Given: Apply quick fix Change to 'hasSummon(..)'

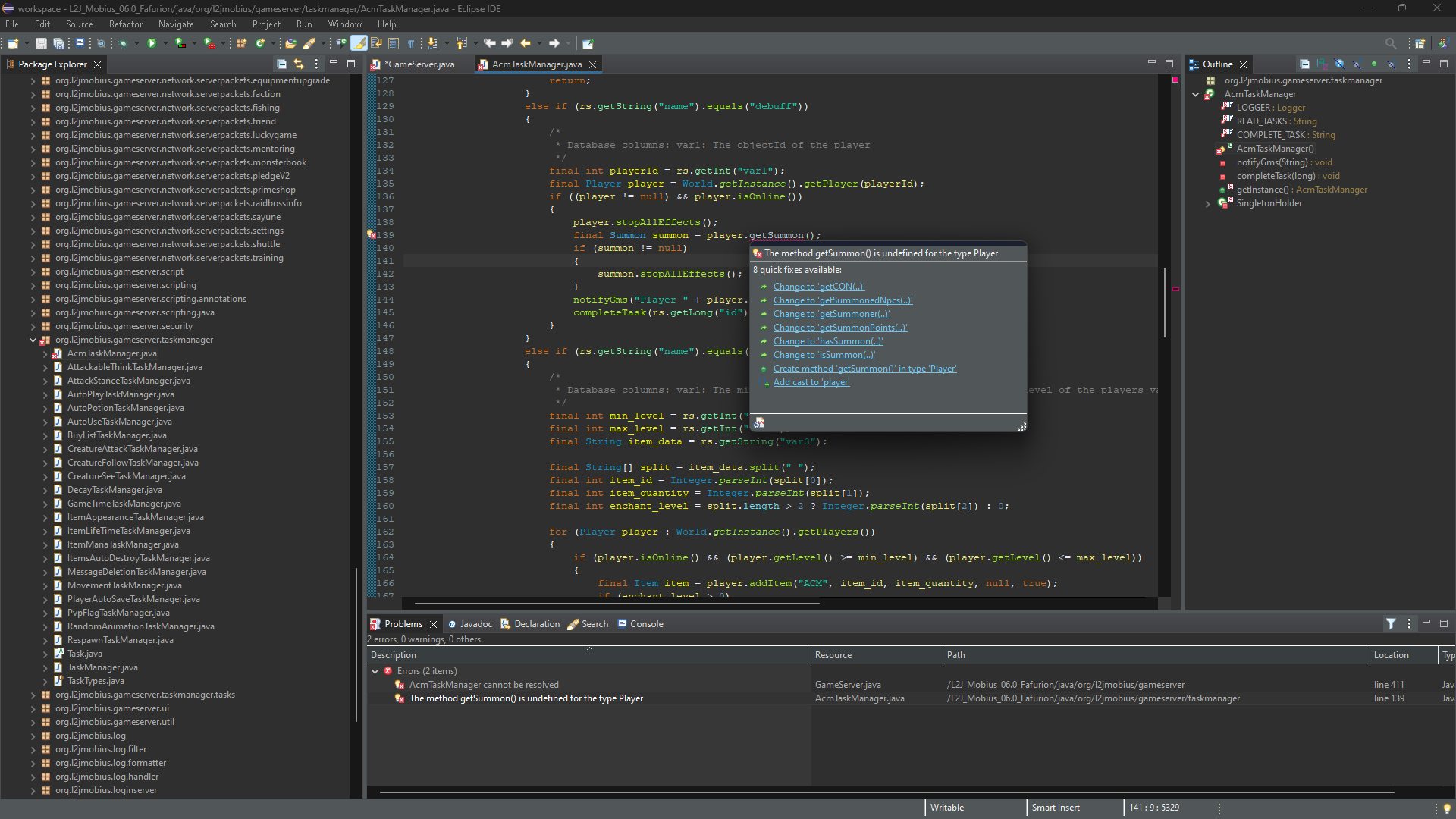Looking at the screenshot, I should tap(827, 342).
